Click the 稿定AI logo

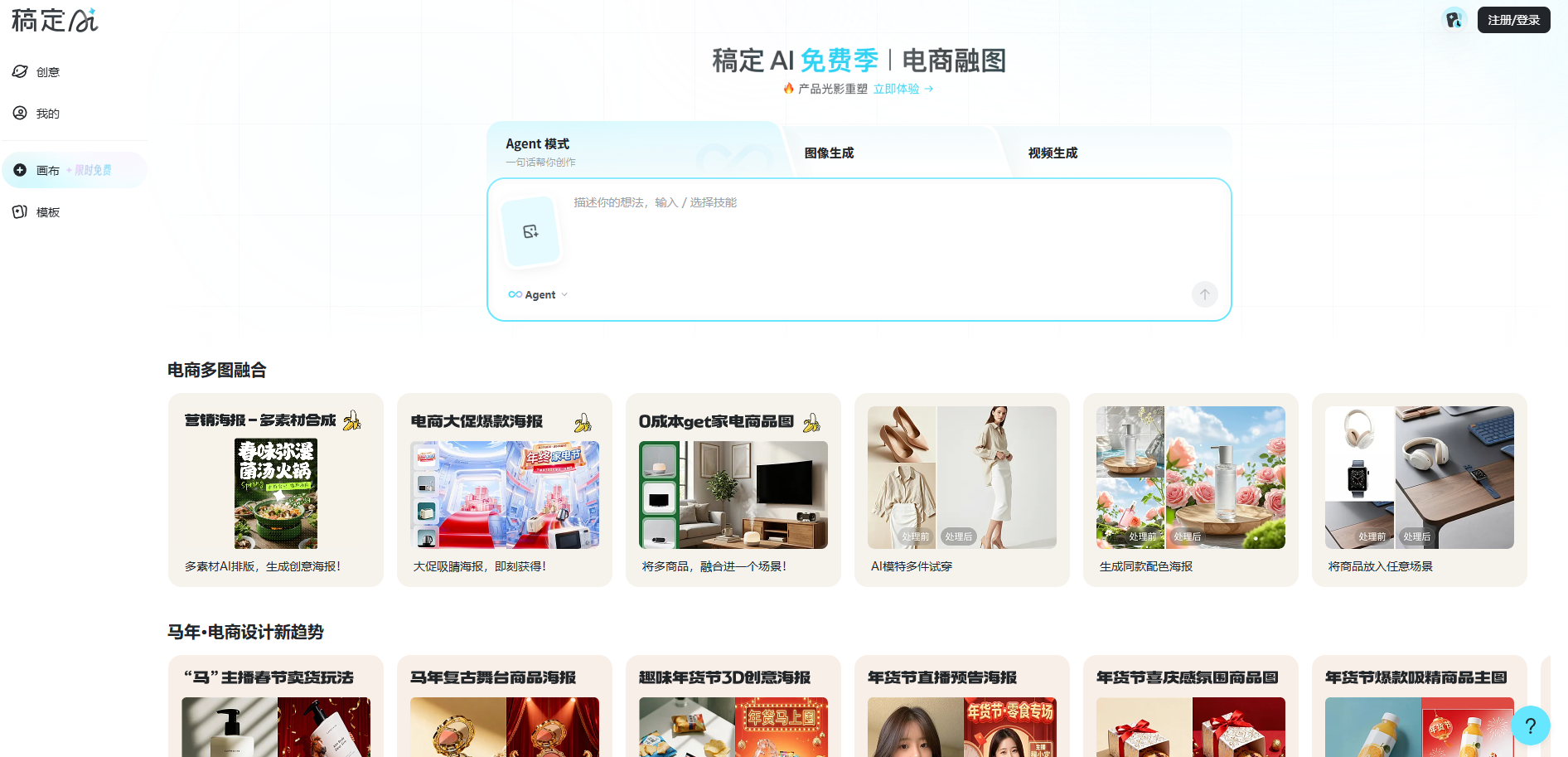pos(54,20)
